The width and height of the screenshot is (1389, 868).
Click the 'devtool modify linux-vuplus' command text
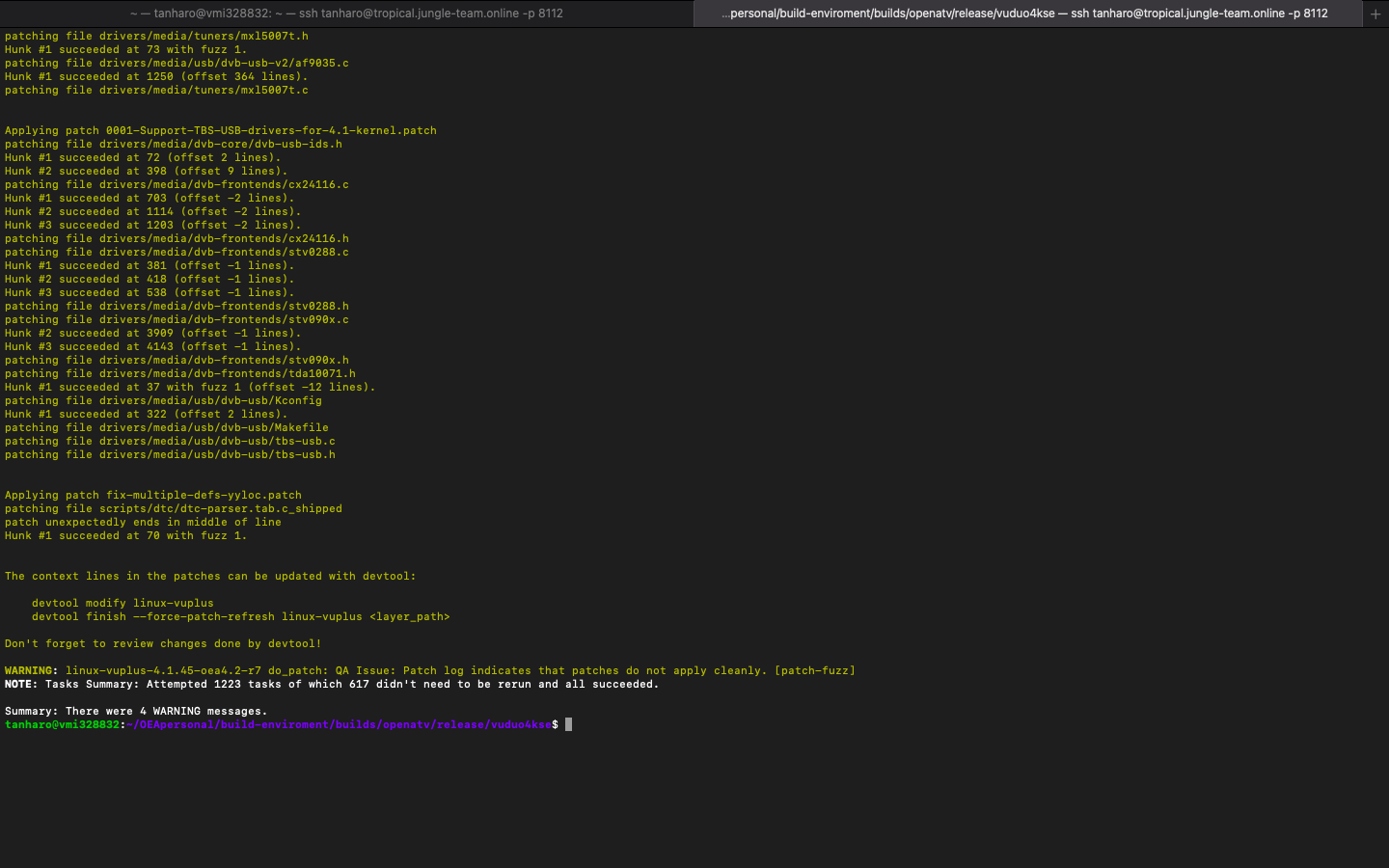(123, 603)
